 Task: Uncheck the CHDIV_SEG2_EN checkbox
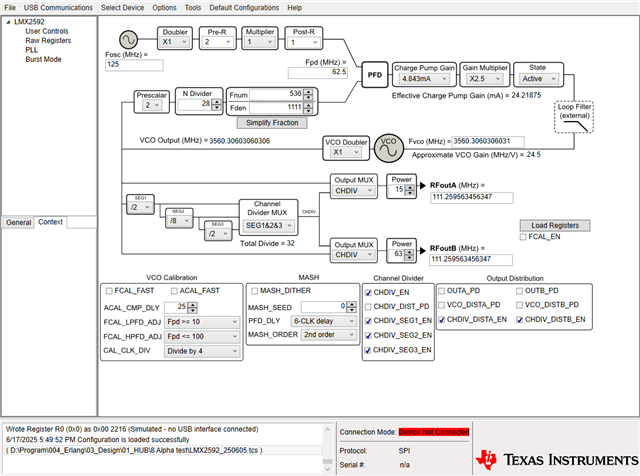(368, 336)
